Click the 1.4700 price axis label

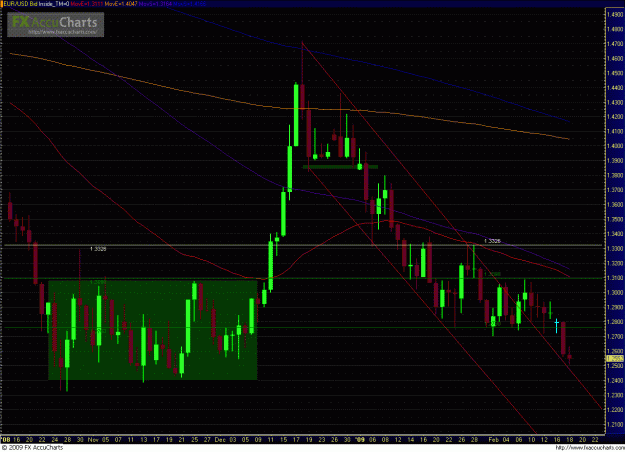tap(615, 43)
